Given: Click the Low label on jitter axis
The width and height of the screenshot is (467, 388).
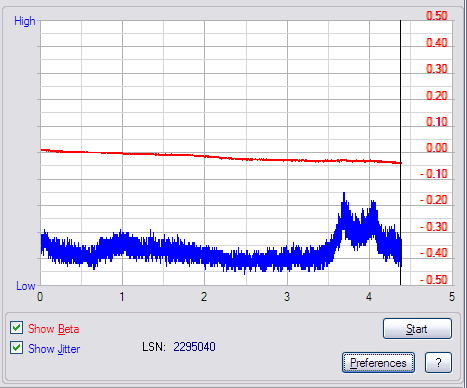Looking at the screenshot, I should coord(26,286).
